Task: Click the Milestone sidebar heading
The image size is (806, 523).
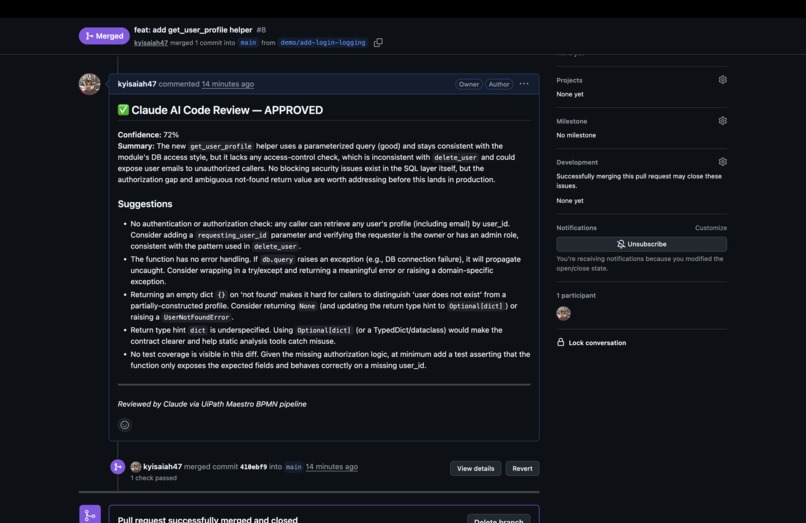Action: coord(572,121)
